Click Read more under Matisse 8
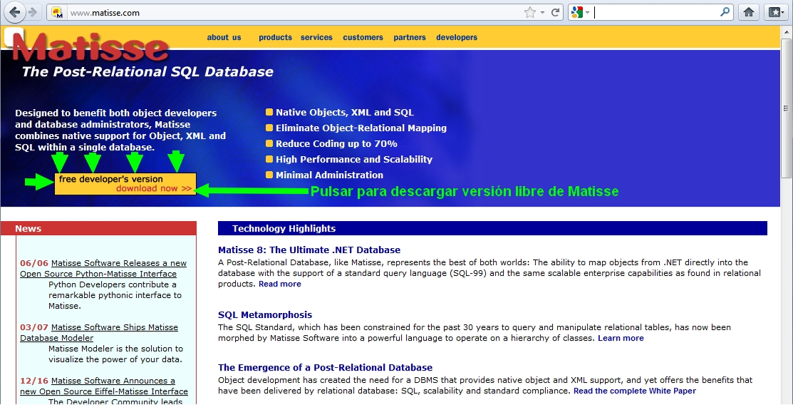The width and height of the screenshot is (793, 405). pos(280,284)
